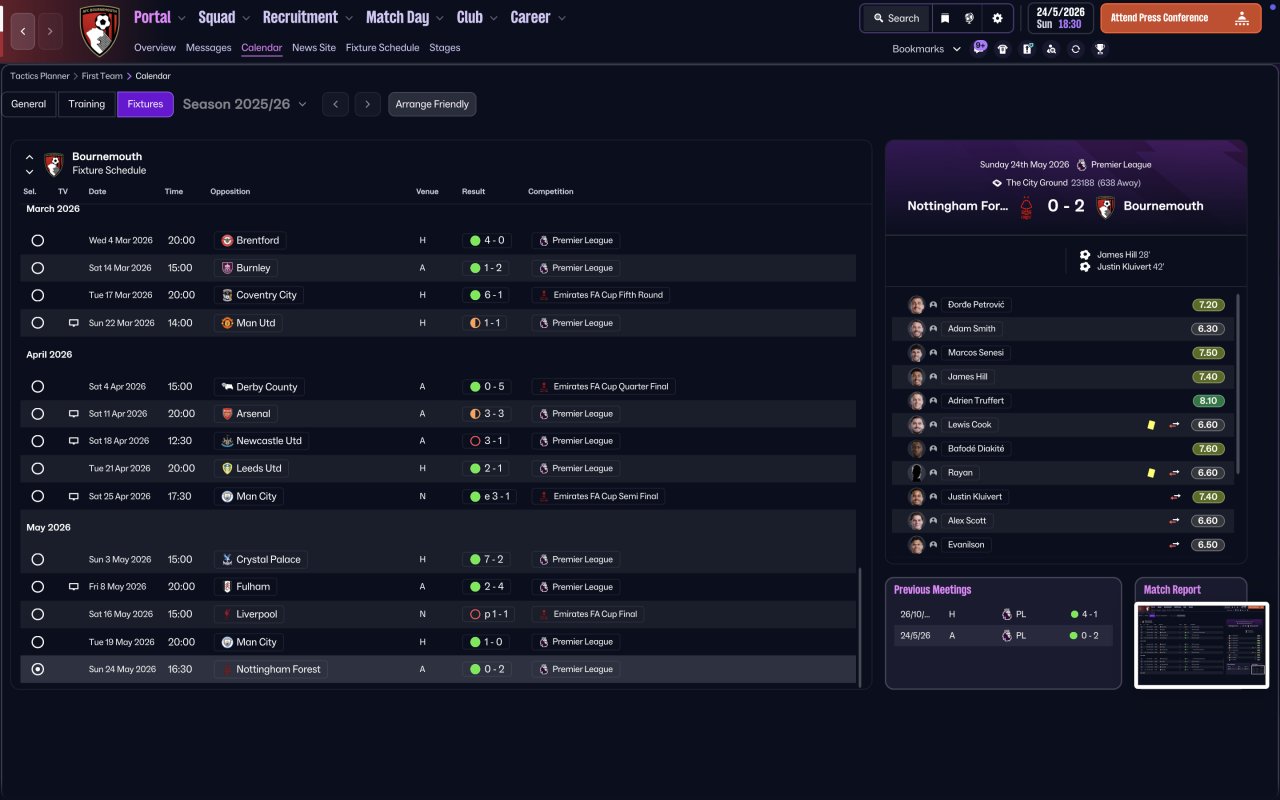This screenshot has width=1280, height=800.
Task: Click Justin Kluivert's substitution arrows icon
Action: pos(1175,497)
